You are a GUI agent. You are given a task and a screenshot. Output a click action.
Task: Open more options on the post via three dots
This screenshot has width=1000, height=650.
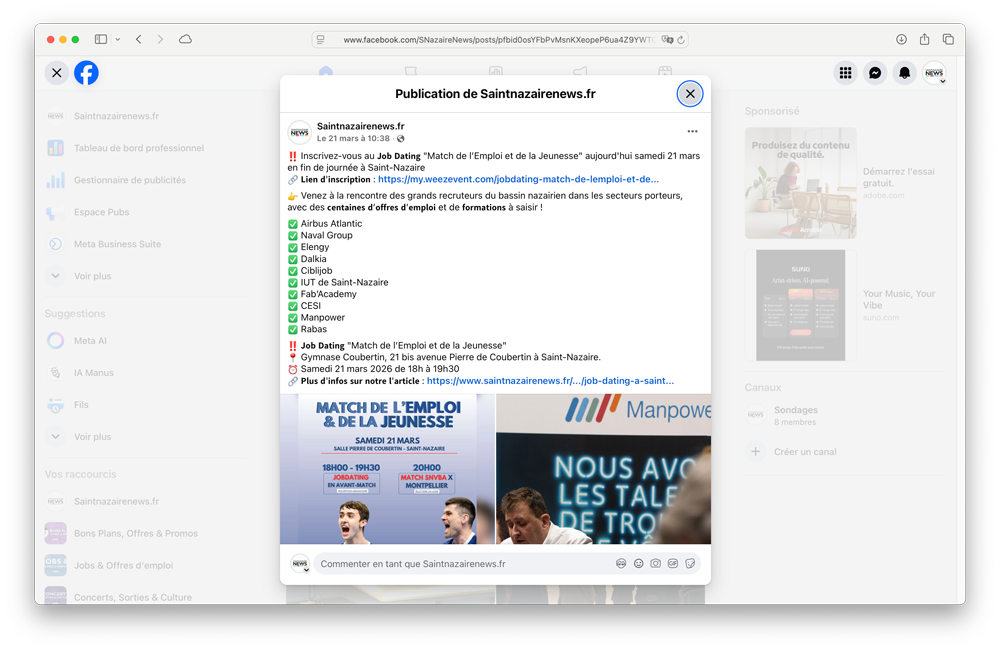(691, 130)
